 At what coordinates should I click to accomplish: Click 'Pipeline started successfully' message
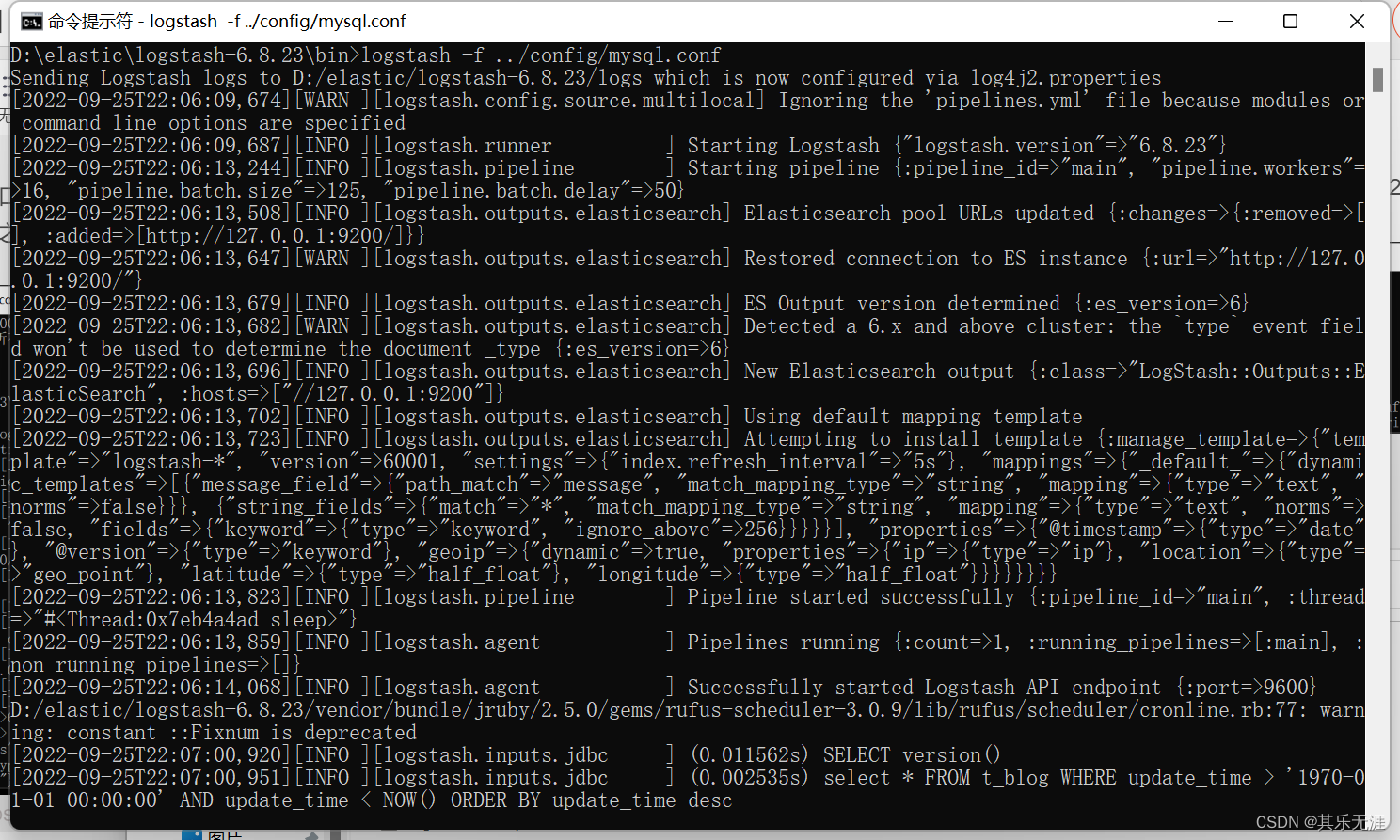coord(851,597)
